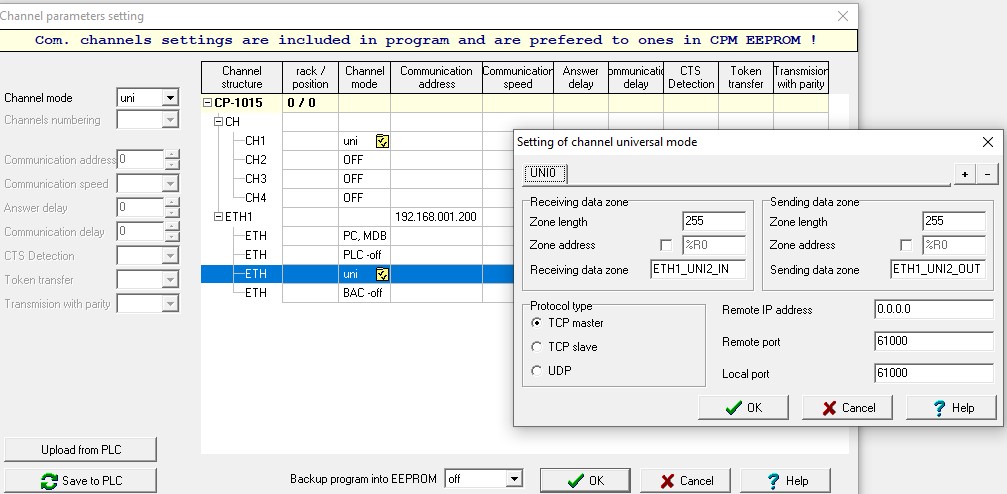The height and width of the screenshot is (494, 1007).
Task: Select the TCP slave protocol type
Action: click(537, 347)
